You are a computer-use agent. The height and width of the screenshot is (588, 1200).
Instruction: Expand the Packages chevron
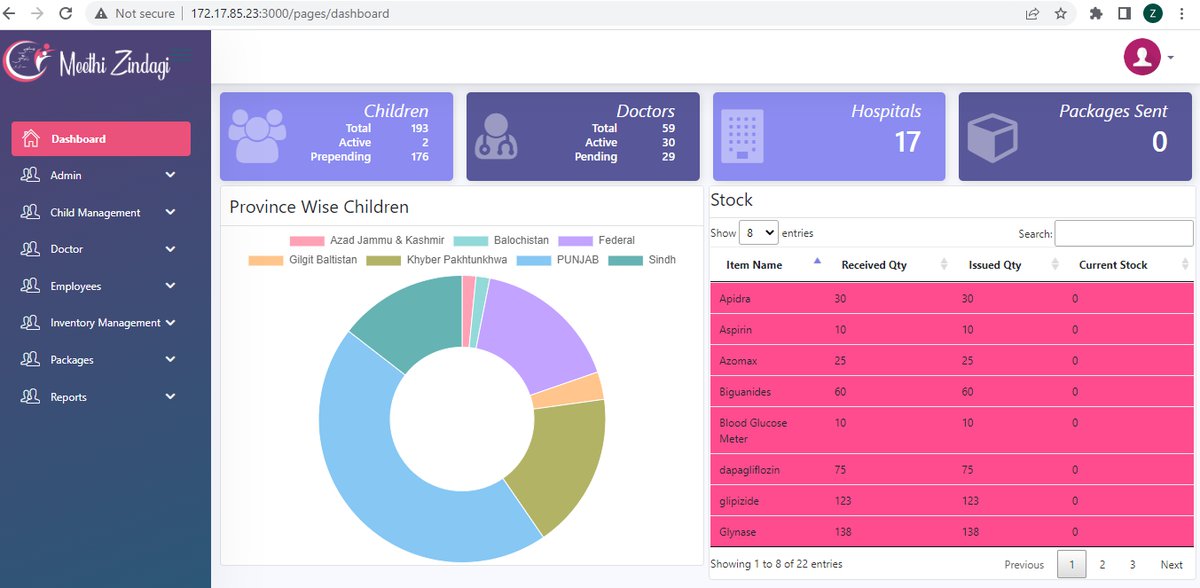coord(170,360)
